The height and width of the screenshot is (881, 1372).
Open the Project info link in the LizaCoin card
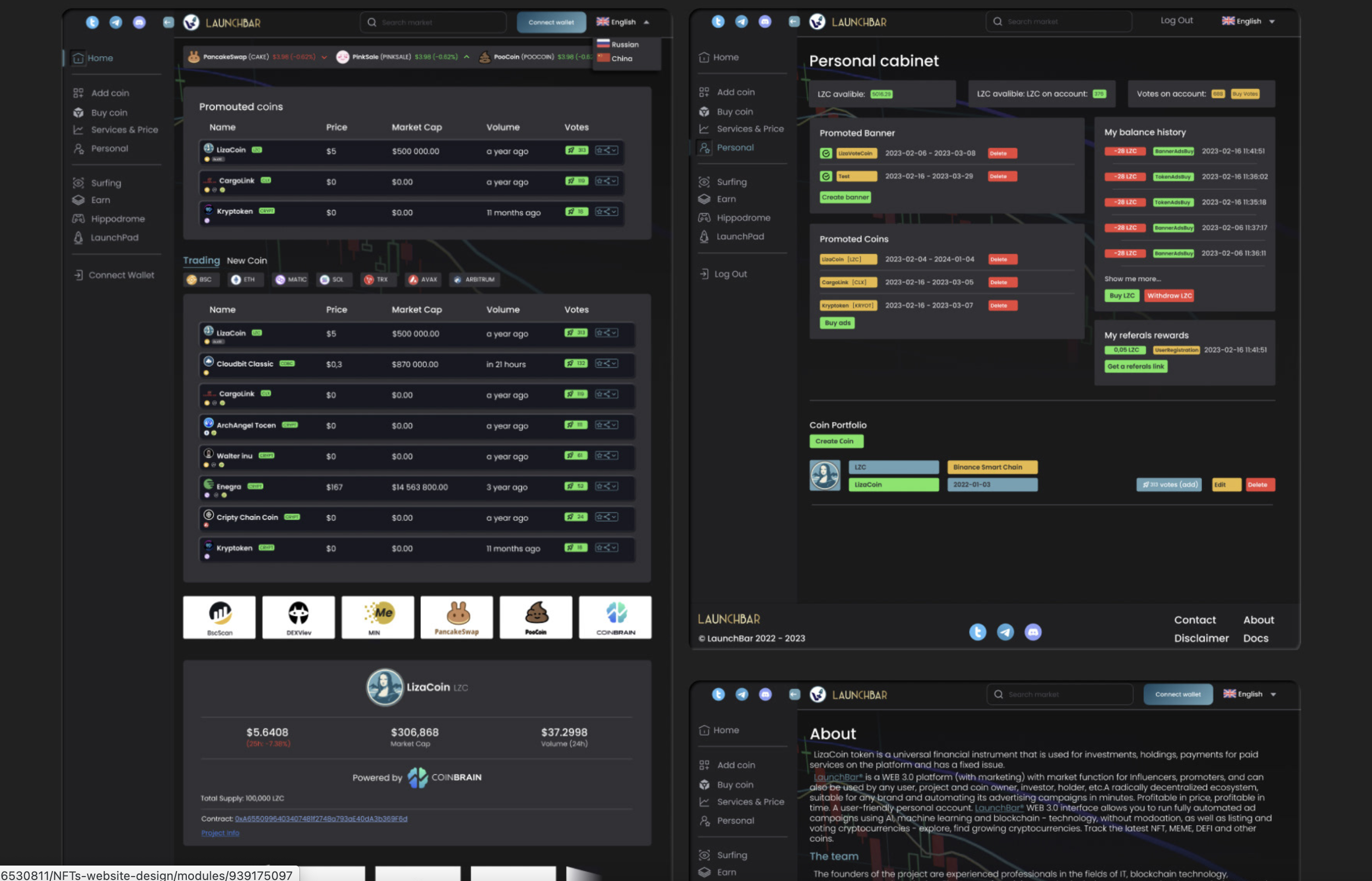220,833
